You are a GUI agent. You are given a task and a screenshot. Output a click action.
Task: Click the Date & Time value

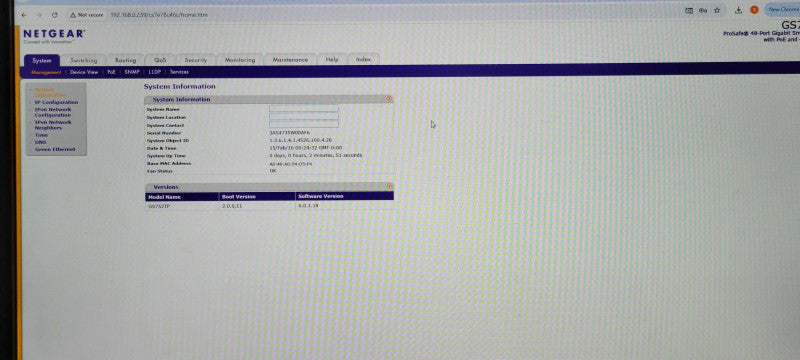tap(306, 147)
